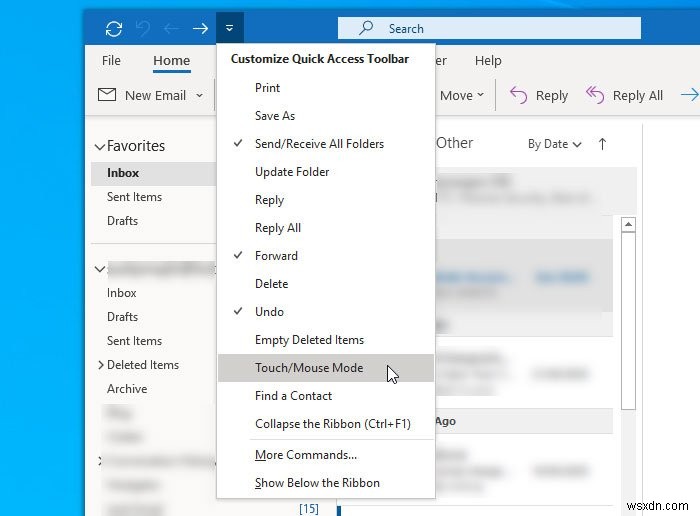Choose Collapse the Ribbon (Ctrl+F1)
Viewport: 700px width, 516px height.
[326, 424]
